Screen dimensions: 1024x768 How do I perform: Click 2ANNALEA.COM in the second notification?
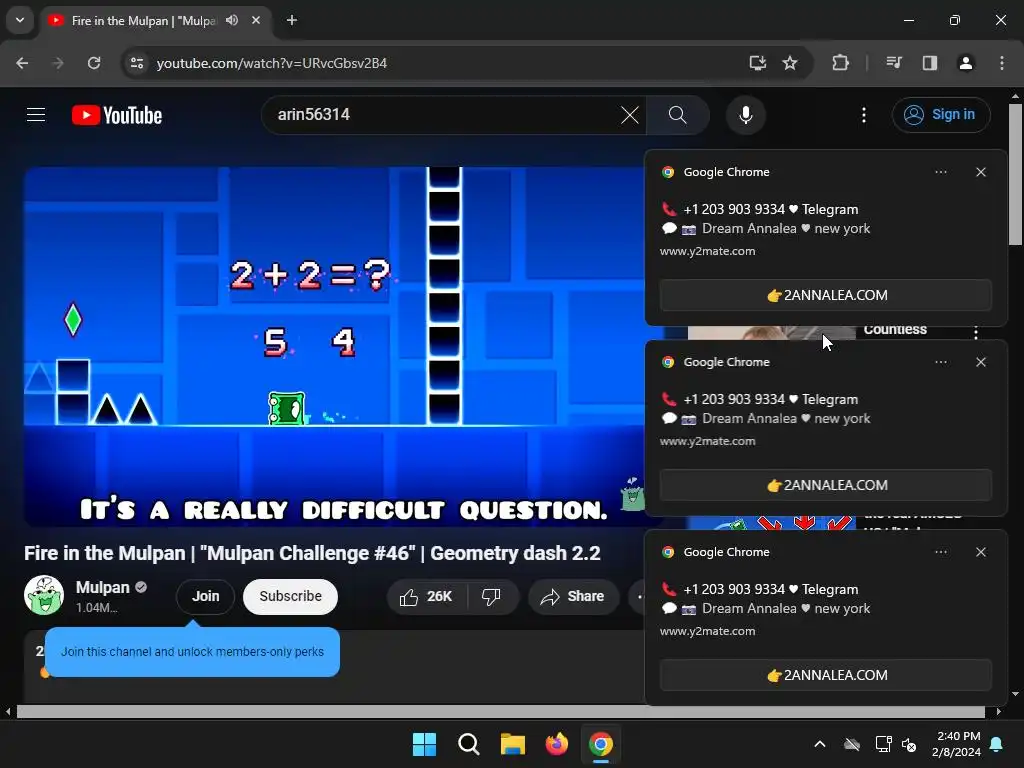[x=825, y=485]
